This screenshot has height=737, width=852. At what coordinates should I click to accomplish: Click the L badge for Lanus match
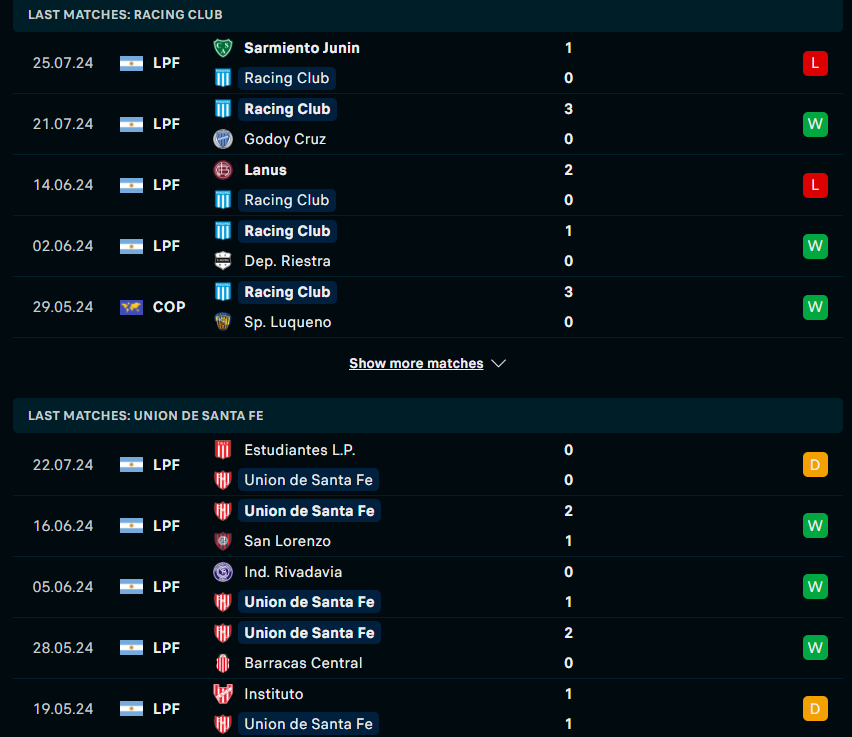pyautogui.click(x=815, y=185)
